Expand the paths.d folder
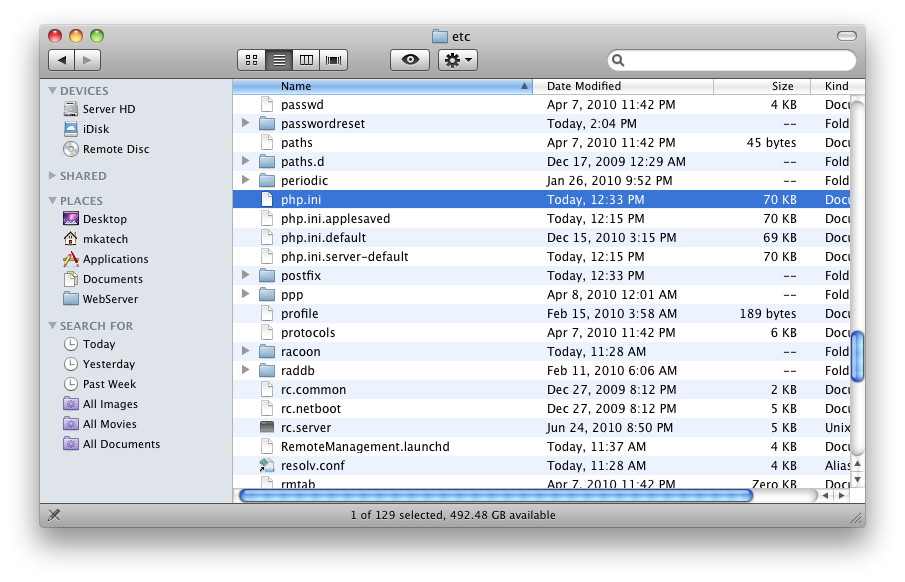 point(245,161)
